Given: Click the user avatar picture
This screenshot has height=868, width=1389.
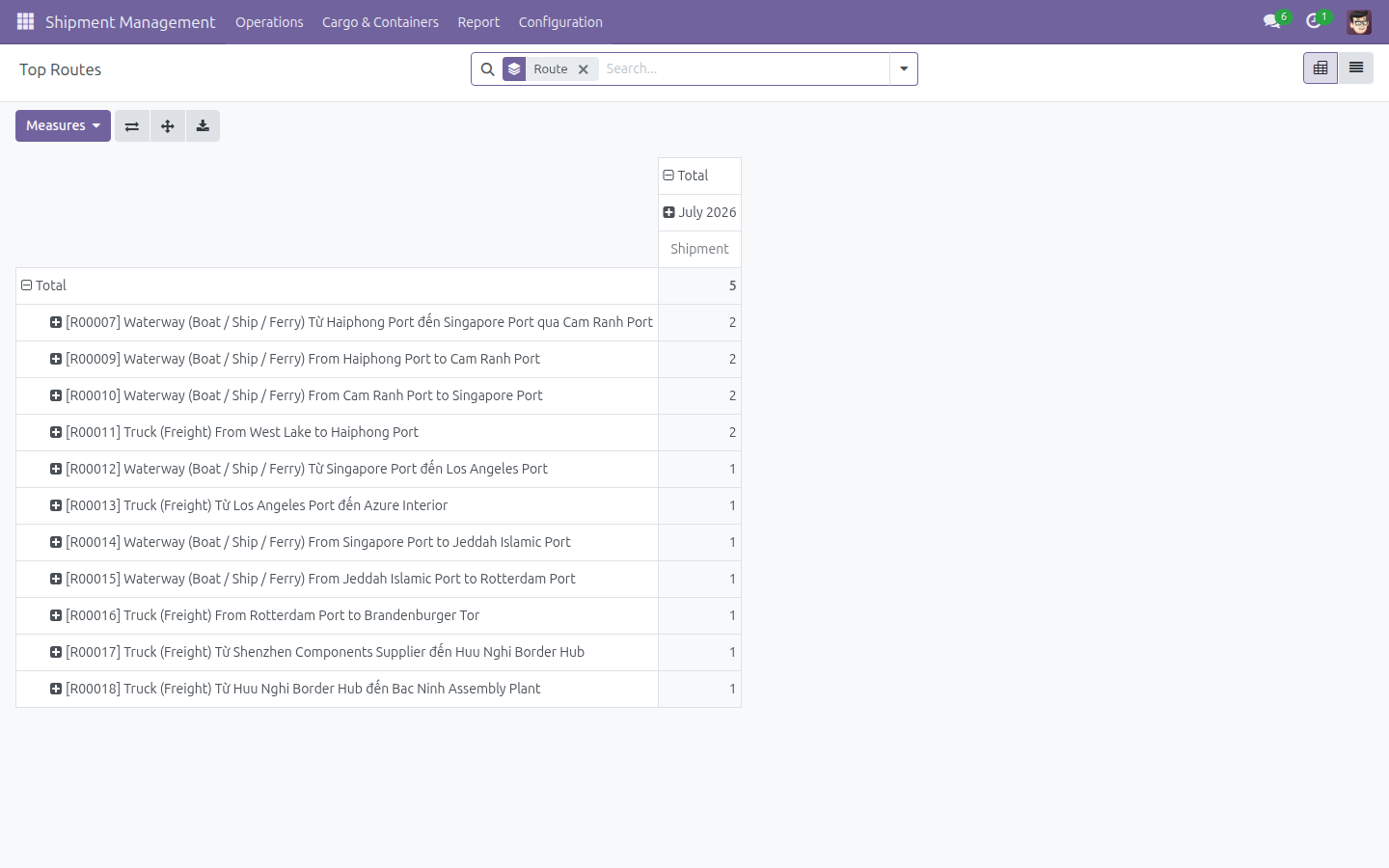Looking at the screenshot, I should pos(1359,22).
